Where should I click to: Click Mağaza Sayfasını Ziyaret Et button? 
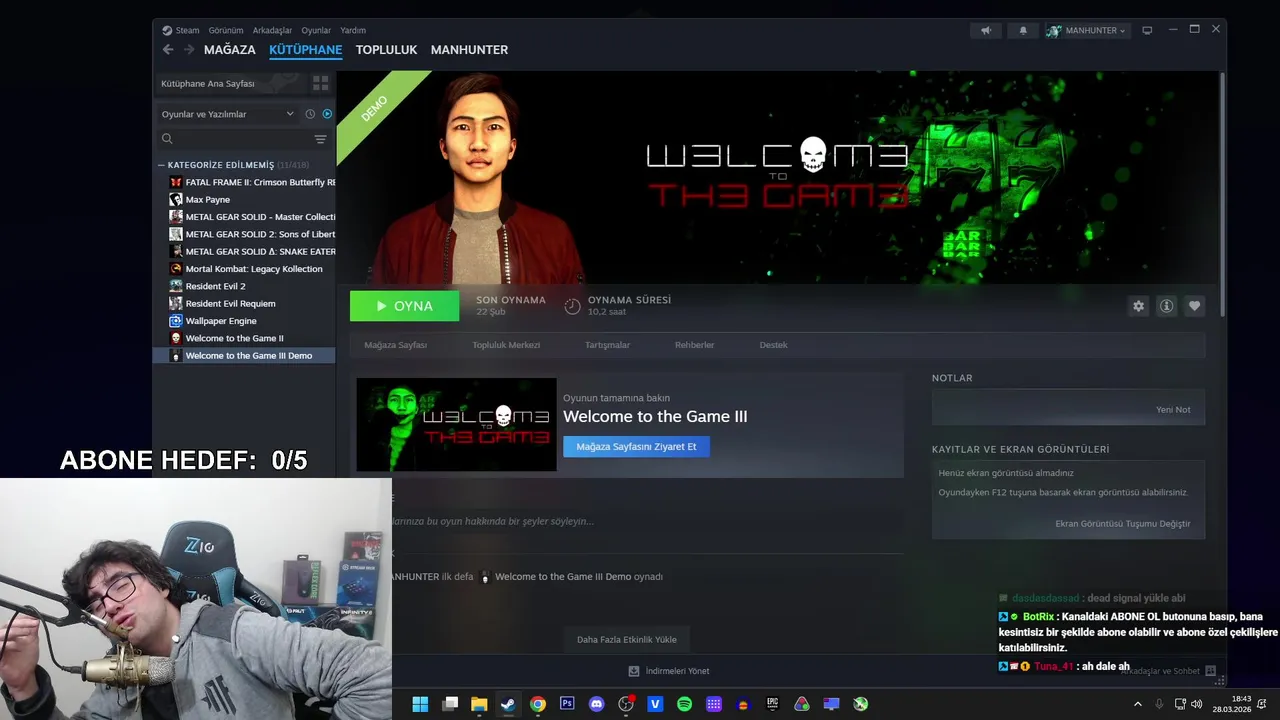point(636,447)
